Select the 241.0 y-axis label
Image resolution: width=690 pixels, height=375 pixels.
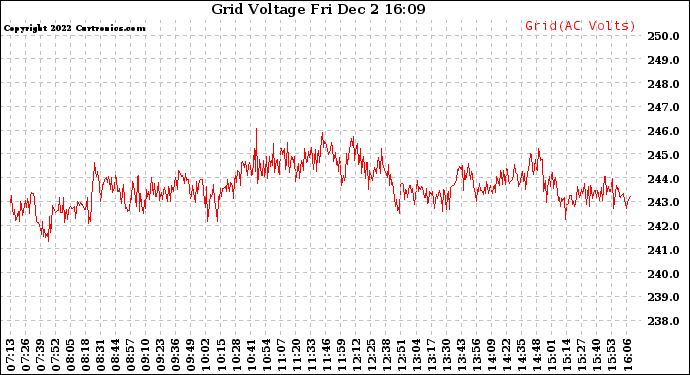[663, 250]
